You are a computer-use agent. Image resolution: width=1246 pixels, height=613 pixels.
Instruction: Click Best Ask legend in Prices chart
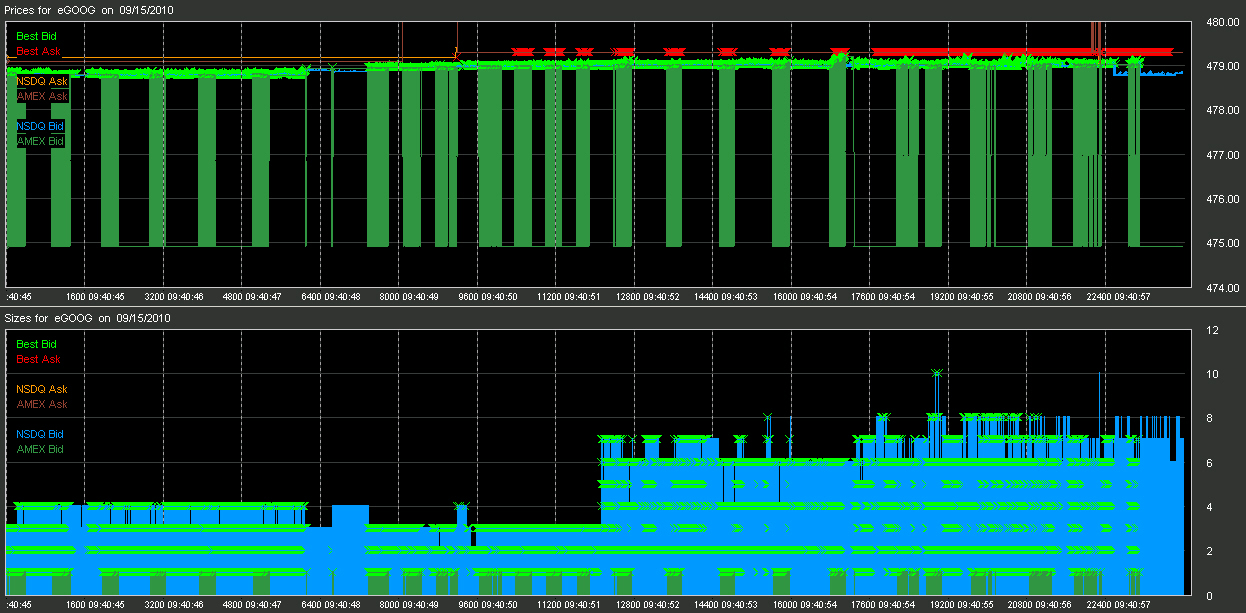tap(38, 51)
